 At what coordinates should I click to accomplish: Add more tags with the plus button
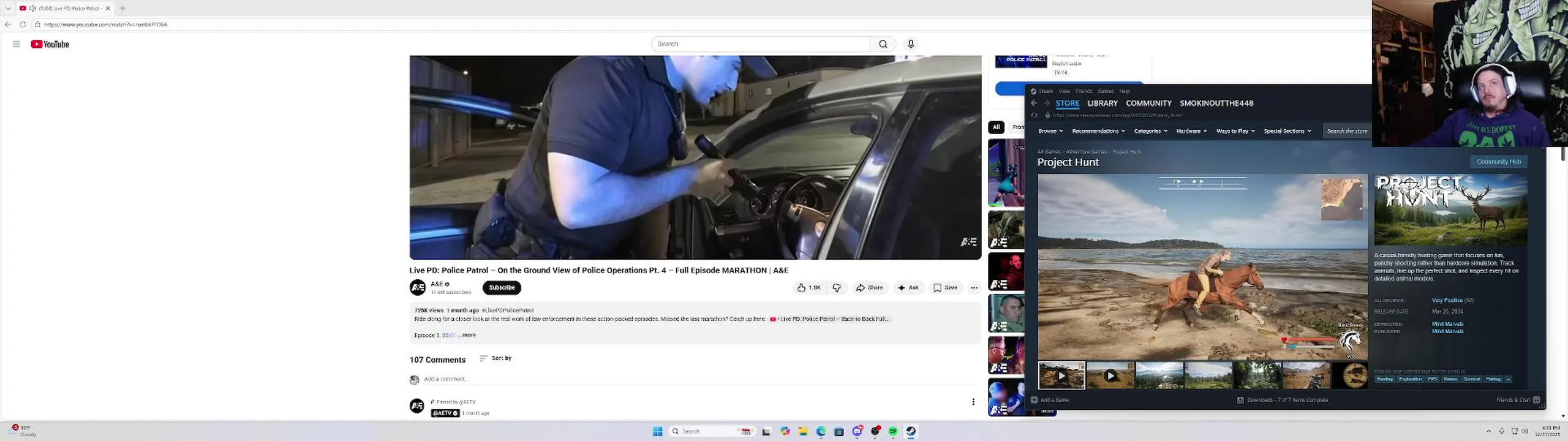point(1509,379)
